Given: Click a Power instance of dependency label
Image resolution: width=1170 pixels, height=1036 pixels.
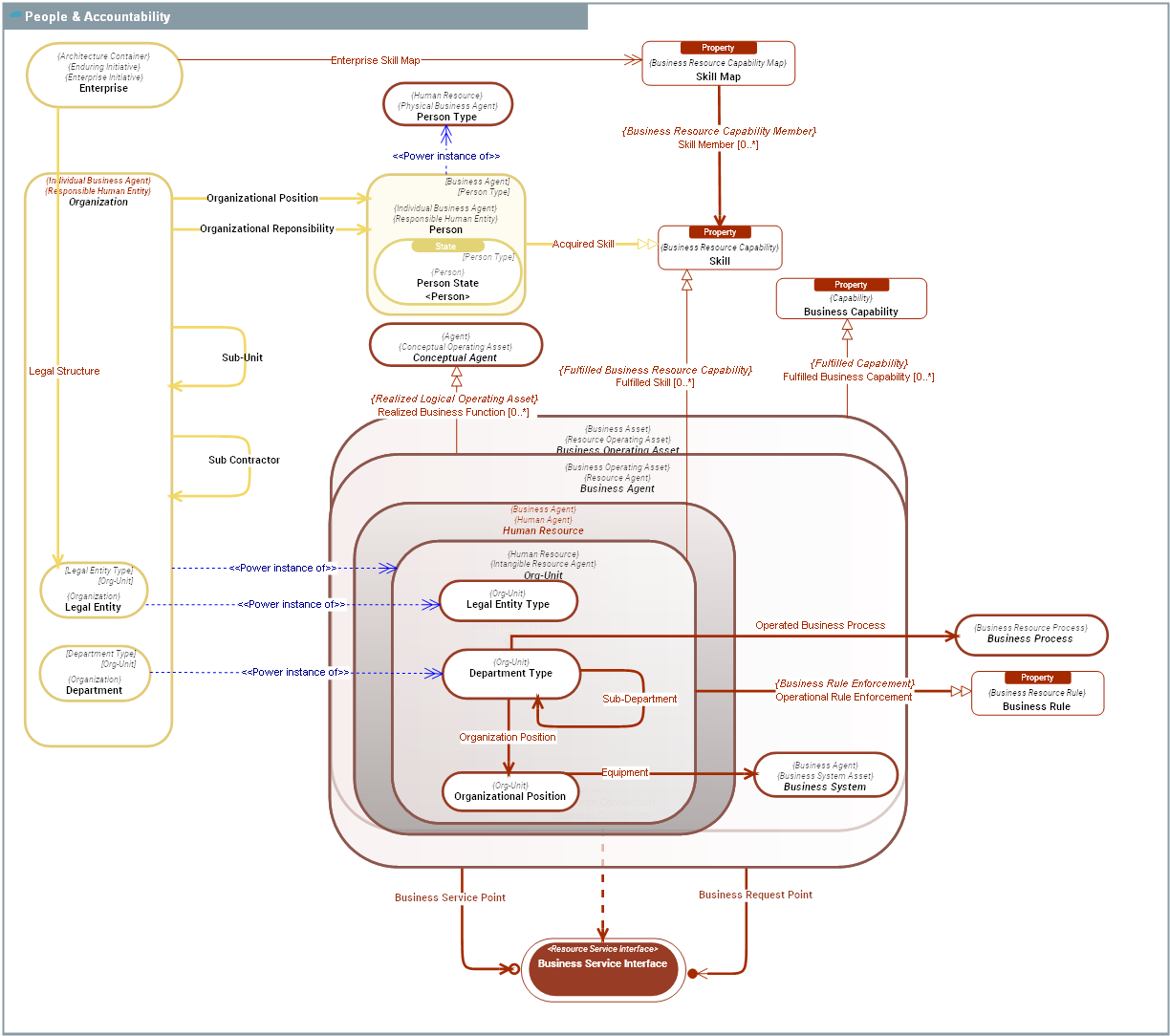Looking at the screenshot, I should point(282,567).
